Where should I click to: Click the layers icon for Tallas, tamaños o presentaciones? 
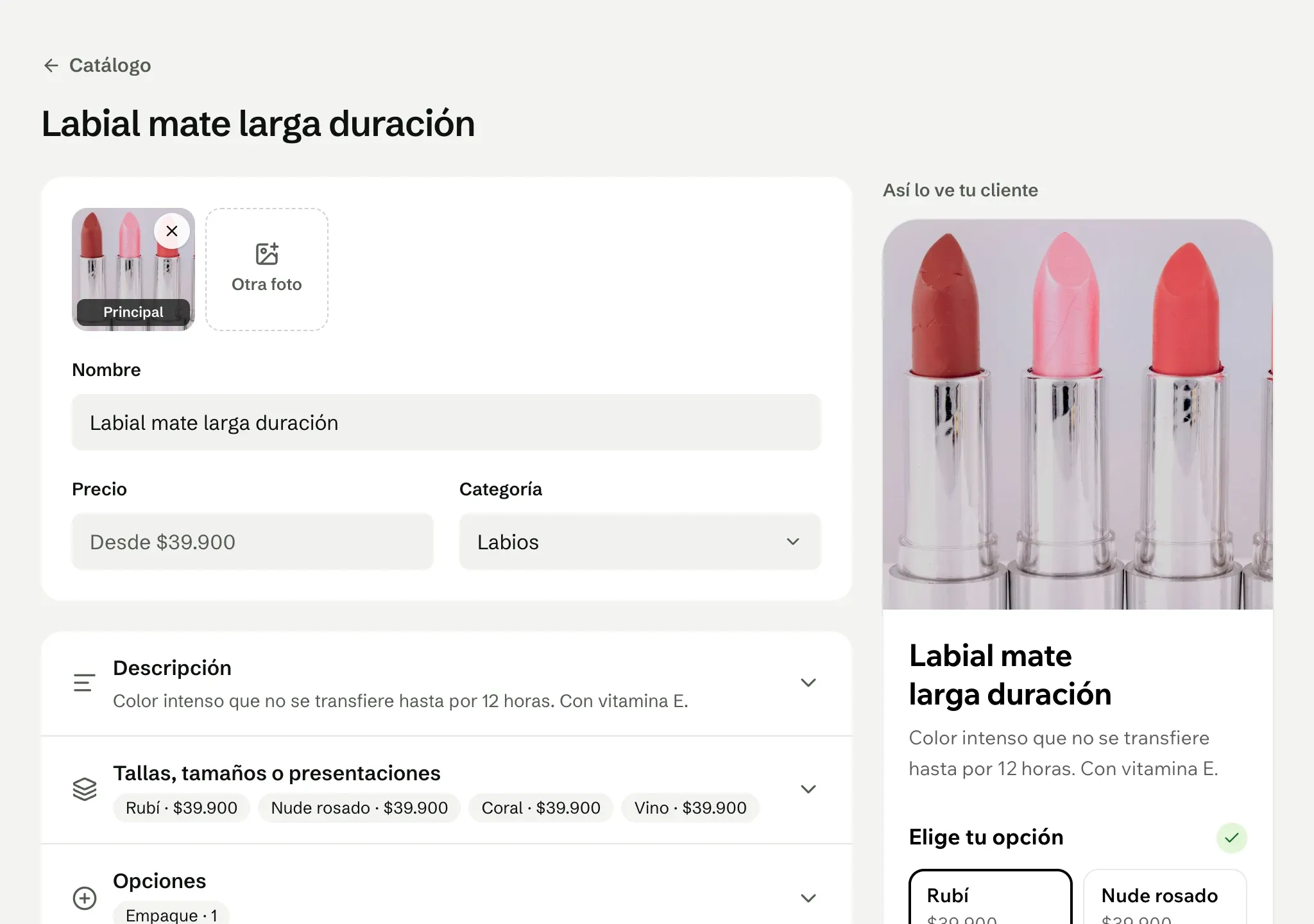85,789
